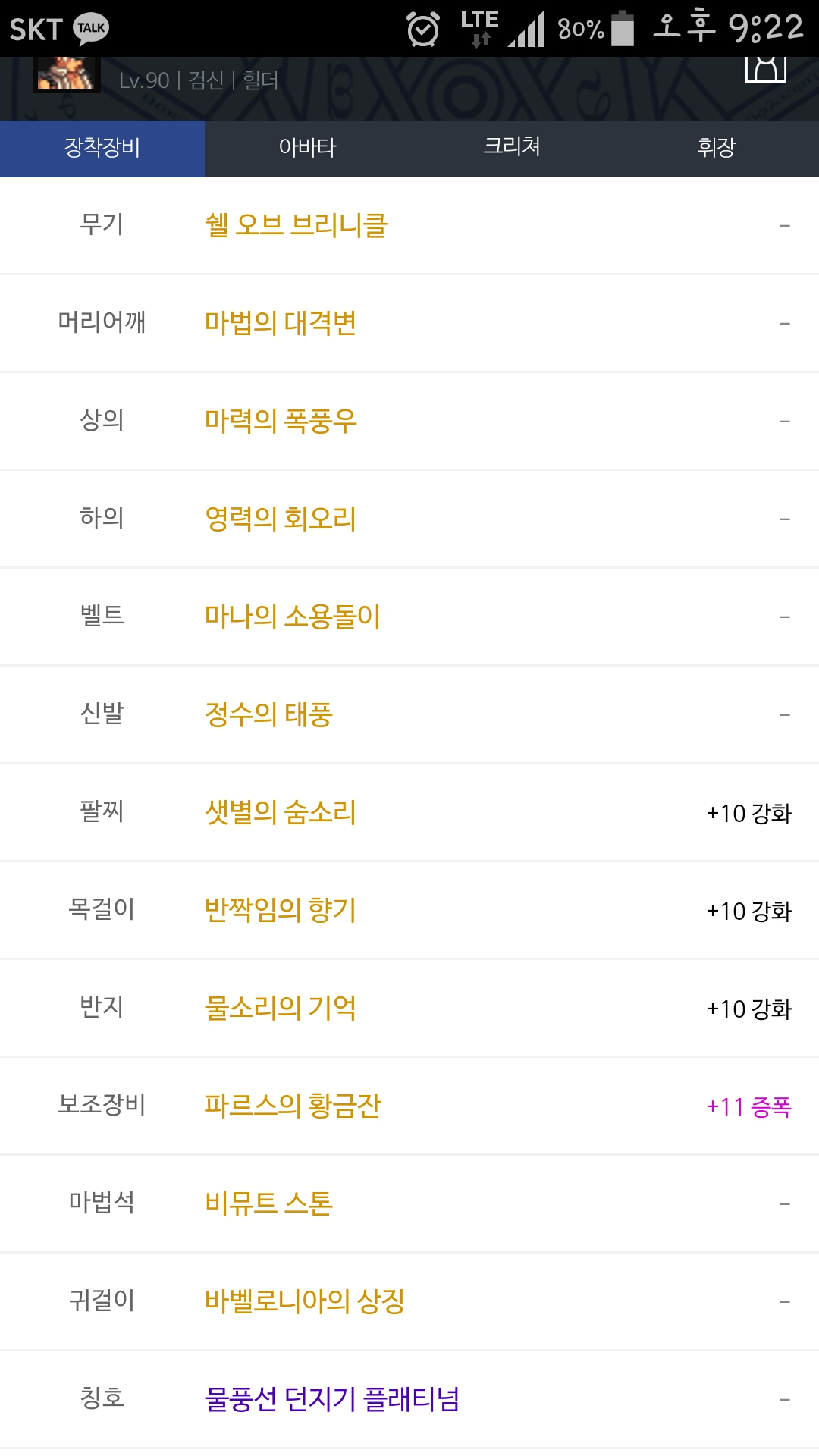Tap the character avatar thumbnail
819x1456 pixels.
pos(66,75)
